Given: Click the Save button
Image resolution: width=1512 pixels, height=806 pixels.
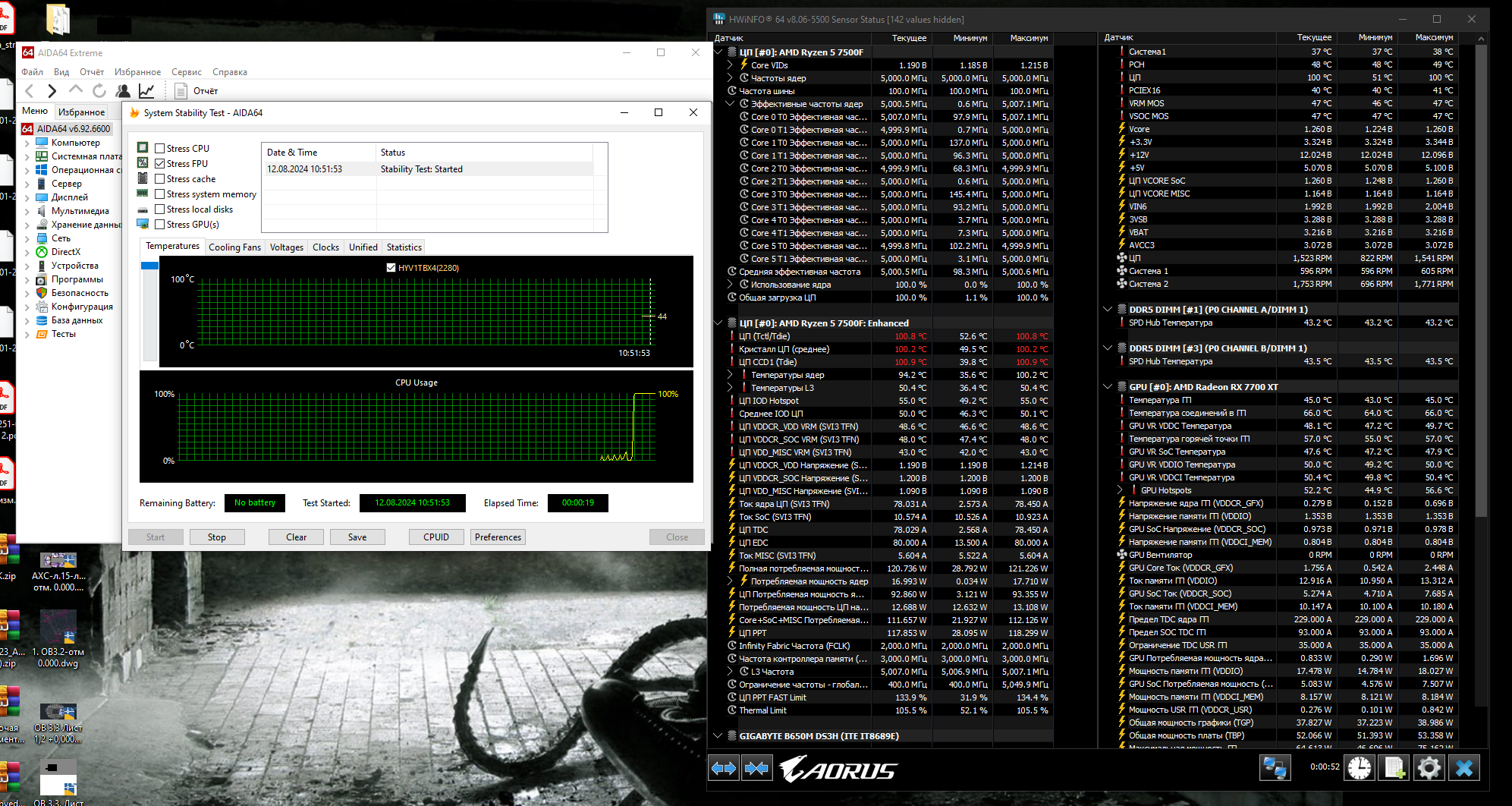Looking at the screenshot, I should (357, 537).
